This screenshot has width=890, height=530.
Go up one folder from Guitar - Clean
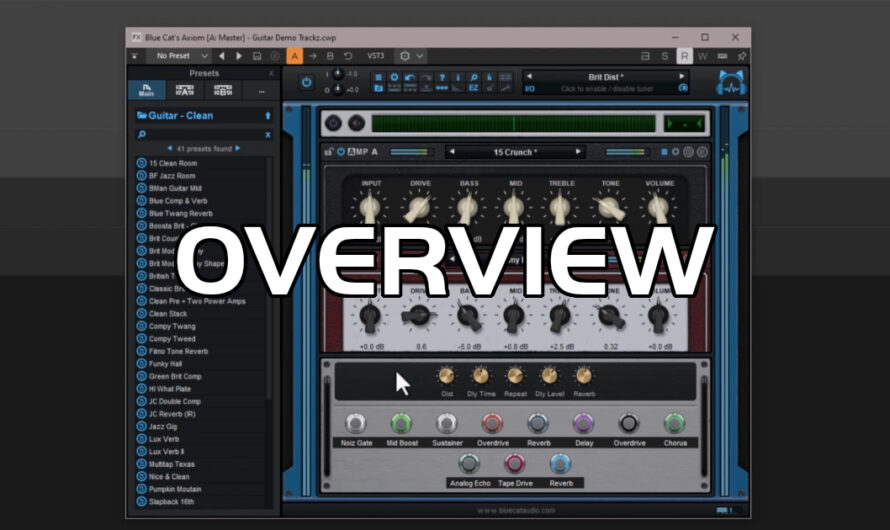click(x=267, y=116)
